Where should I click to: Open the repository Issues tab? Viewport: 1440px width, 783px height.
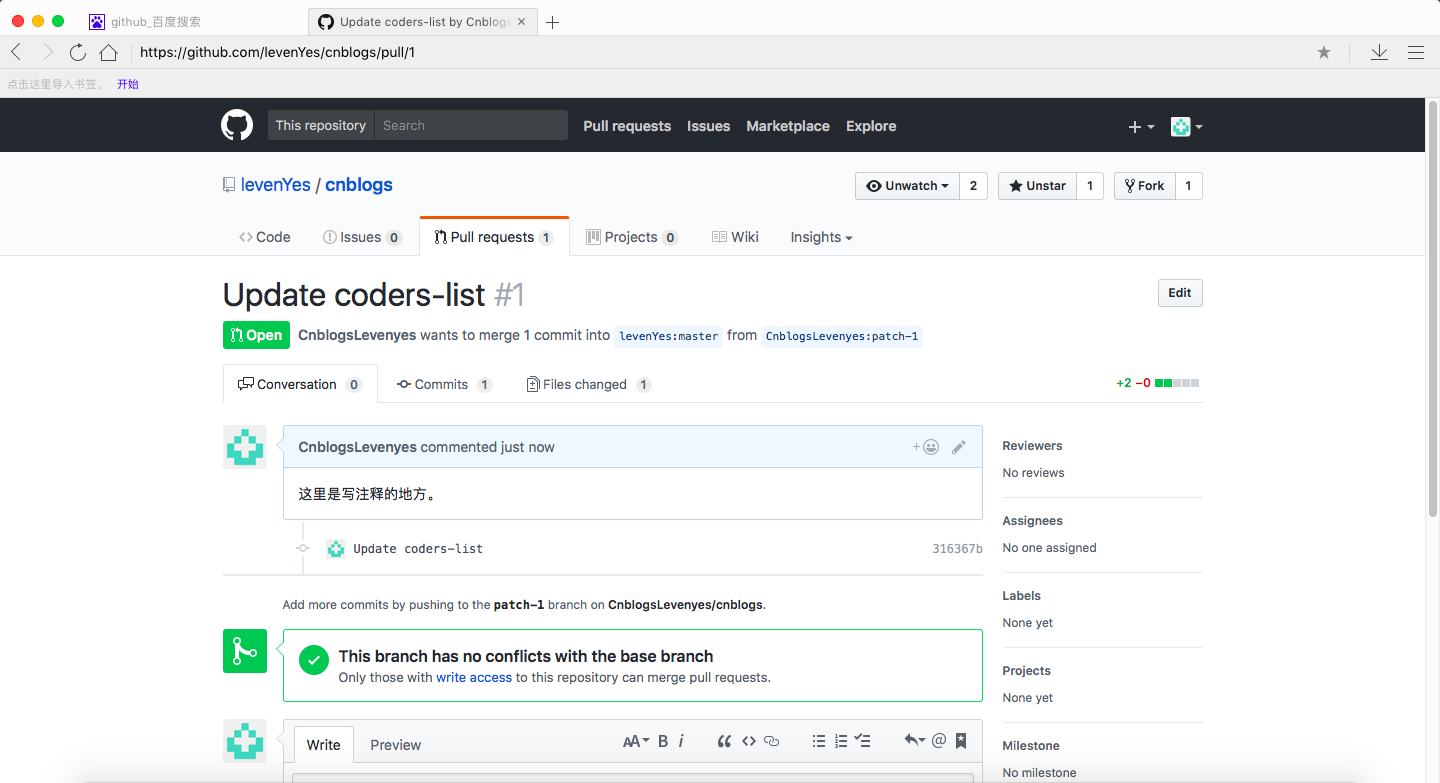pyautogui.click(x=362, y=237)
